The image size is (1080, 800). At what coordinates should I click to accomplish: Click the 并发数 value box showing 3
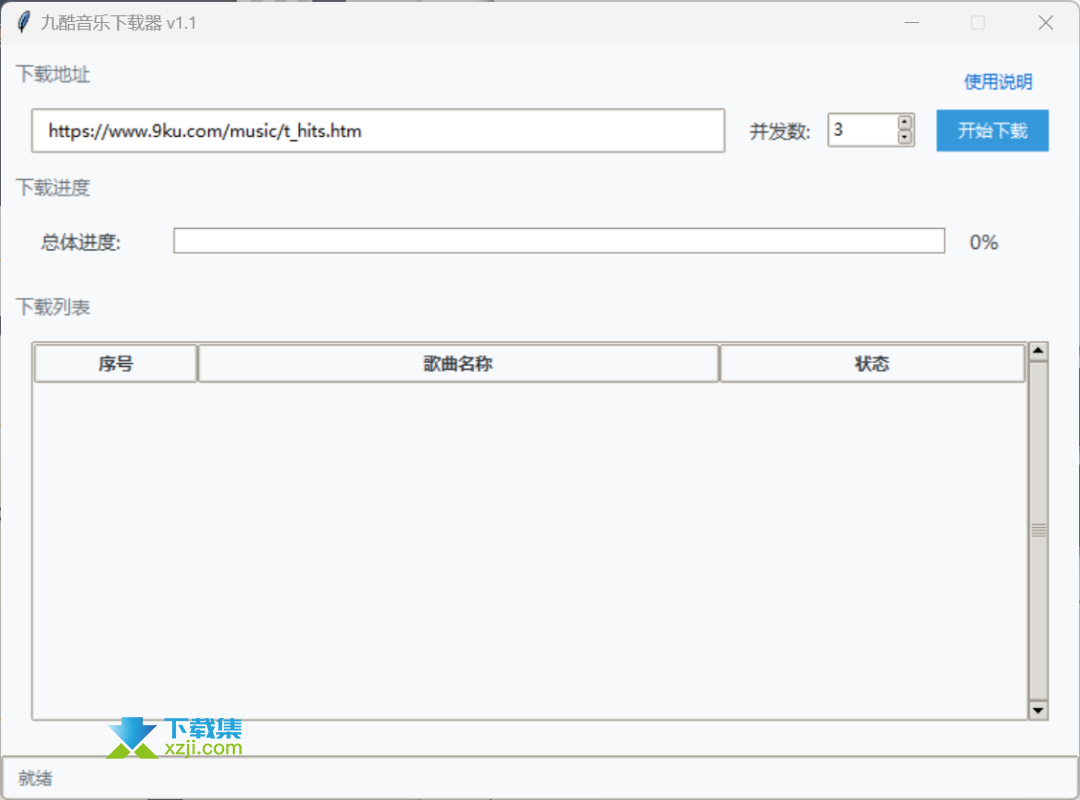863,130
